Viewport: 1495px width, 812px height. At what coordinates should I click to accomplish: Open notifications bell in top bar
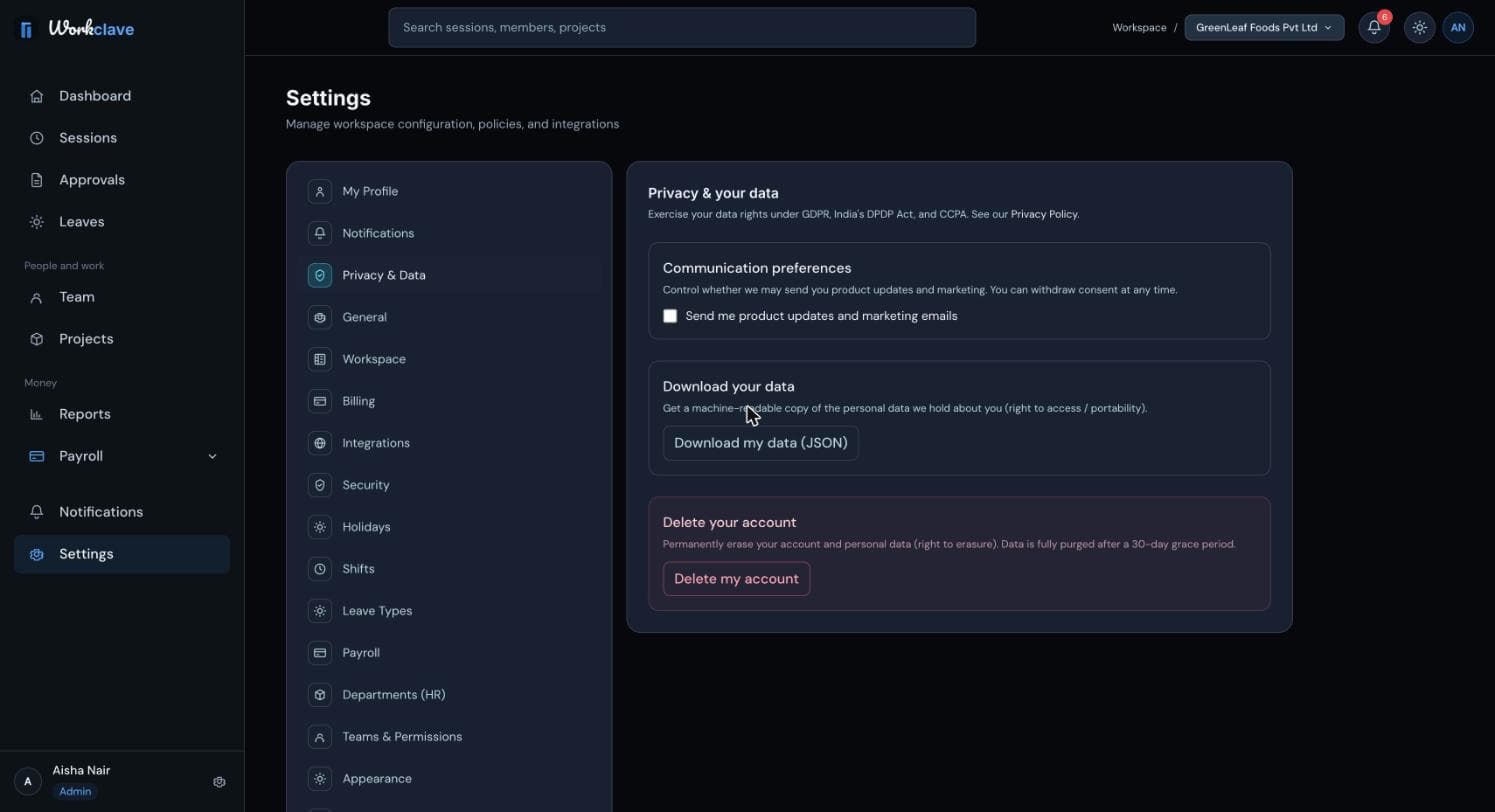[1374, 28]
